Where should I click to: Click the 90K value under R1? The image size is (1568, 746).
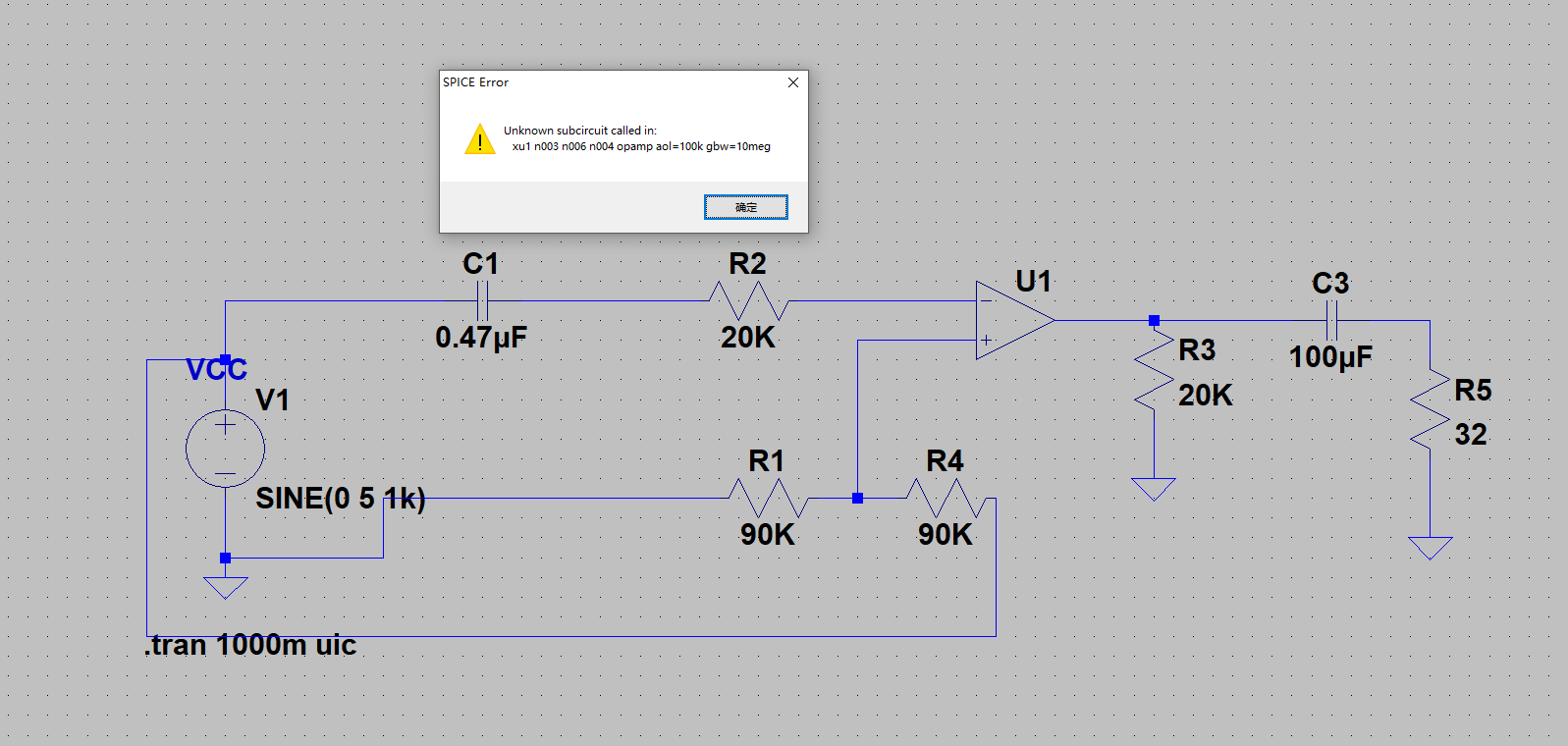768,535
